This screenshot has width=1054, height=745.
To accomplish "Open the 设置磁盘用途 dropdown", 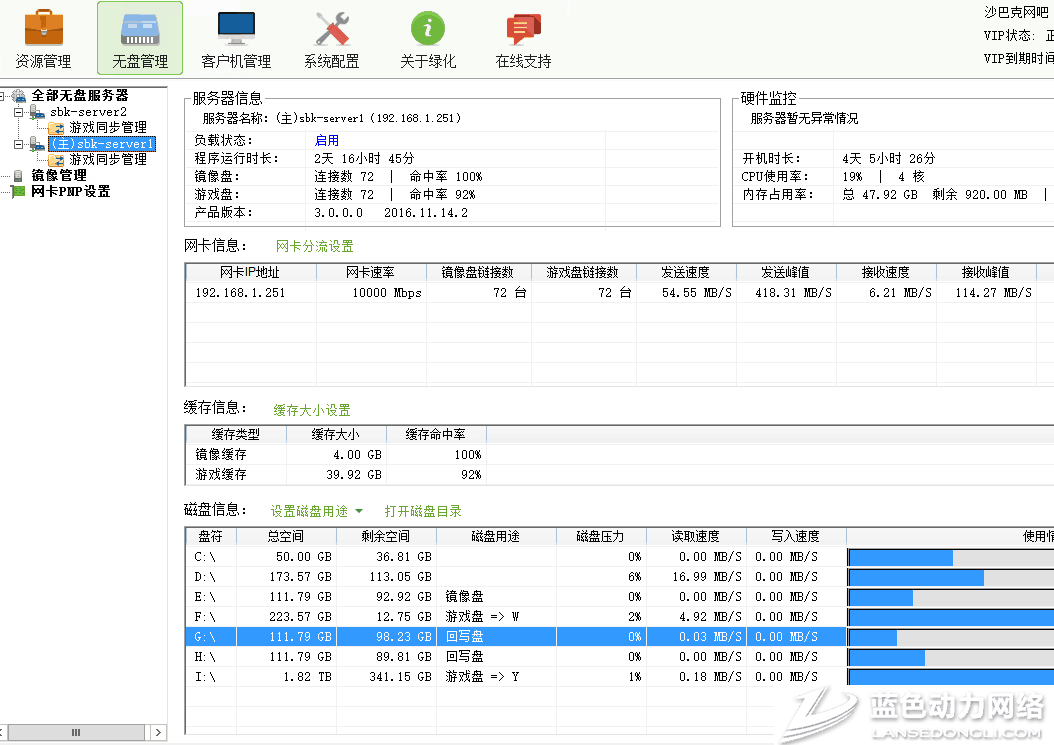I will (316, 511).
